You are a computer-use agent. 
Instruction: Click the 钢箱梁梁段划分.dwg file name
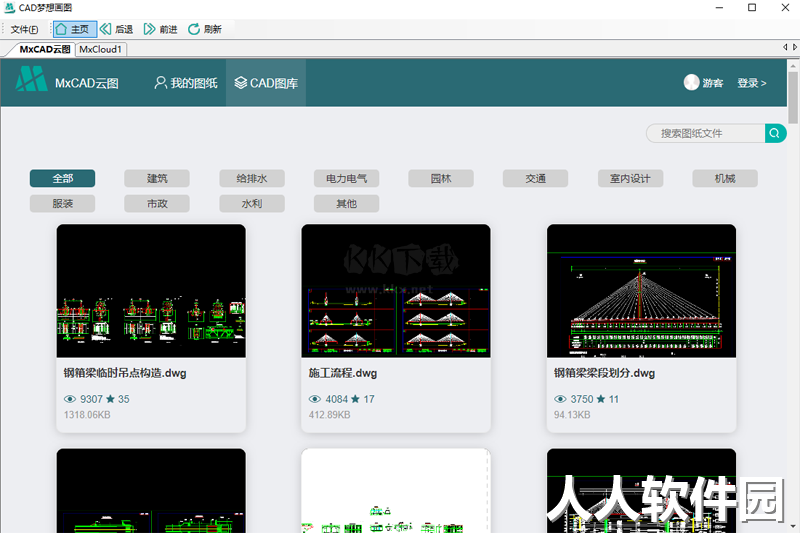point(604,373)
